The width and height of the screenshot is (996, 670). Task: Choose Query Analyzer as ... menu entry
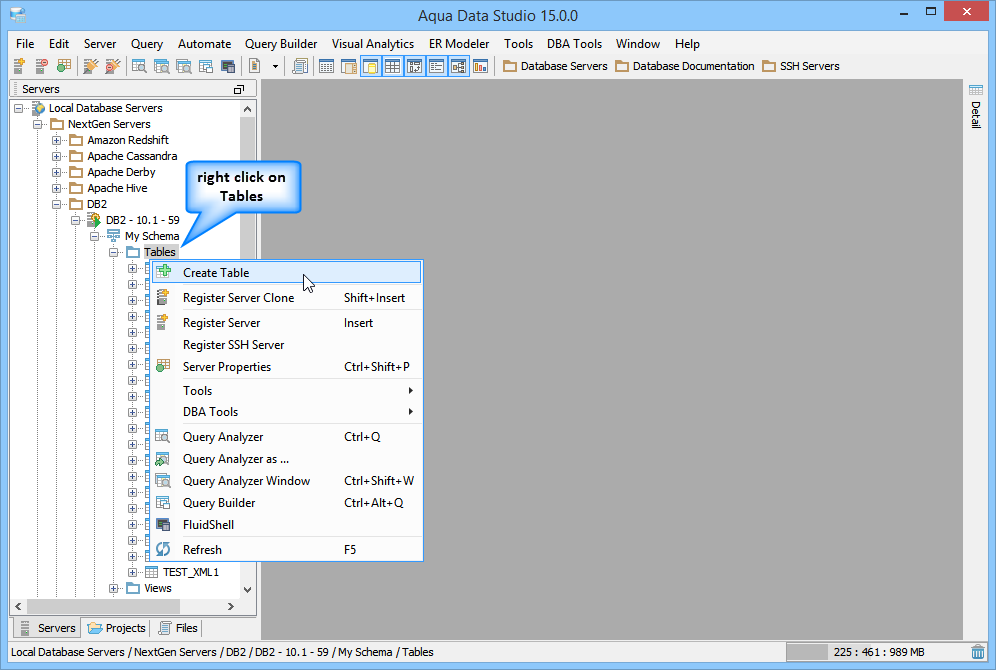286,459
